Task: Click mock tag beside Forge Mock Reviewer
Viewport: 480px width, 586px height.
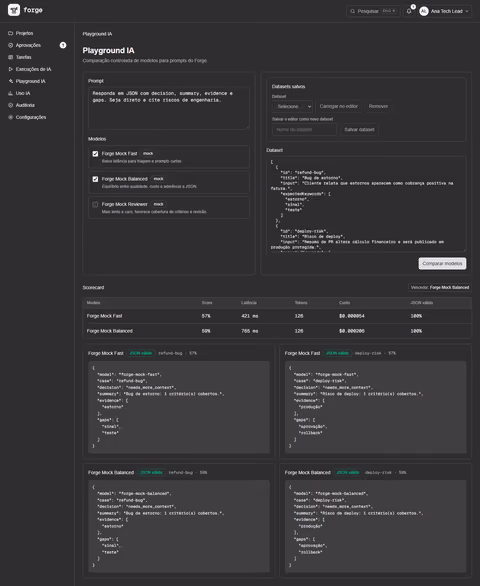Action: point(159,204)
